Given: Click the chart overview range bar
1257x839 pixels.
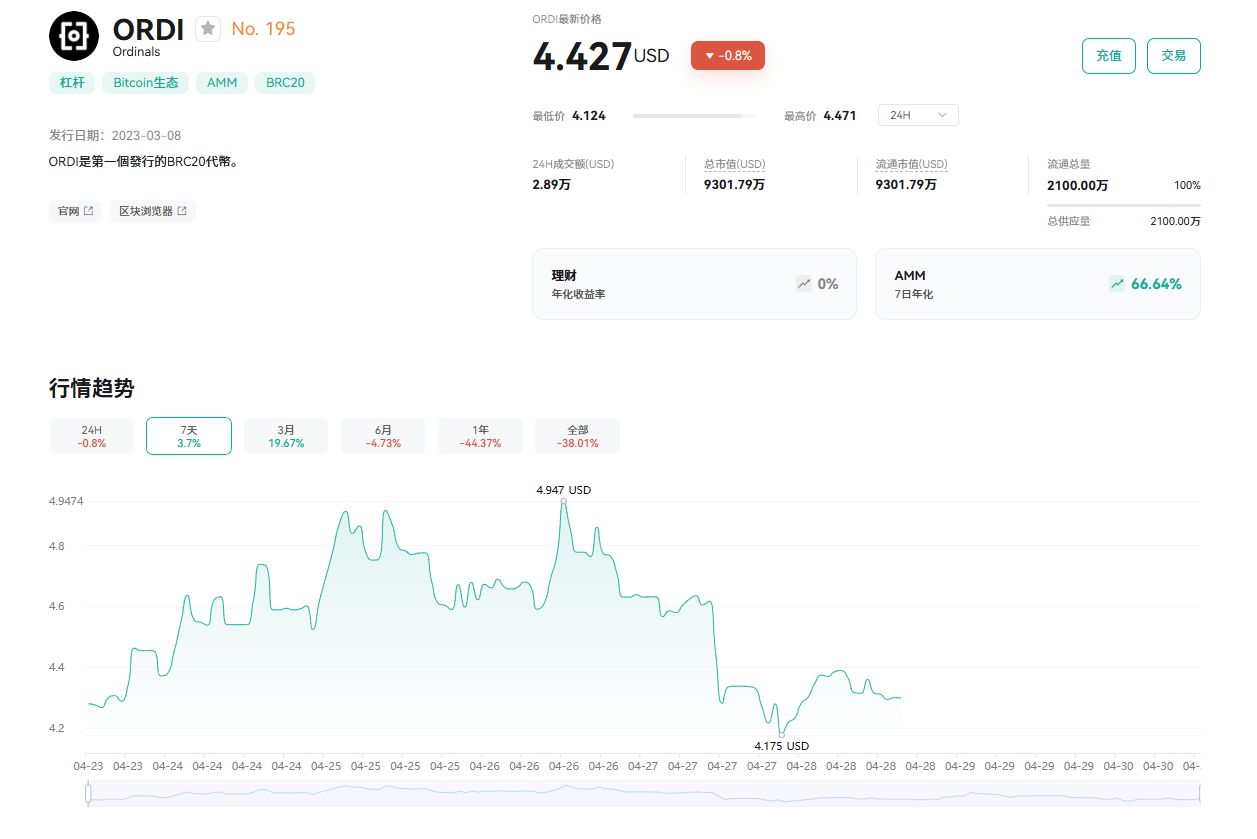Looking at the screenshot, I should pos(644,794).
